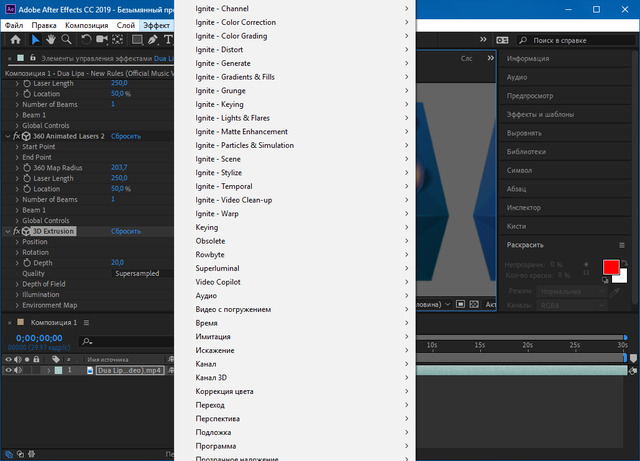Expand the Depth of Field property group
The image size is (640, 461).
point(17,284)
